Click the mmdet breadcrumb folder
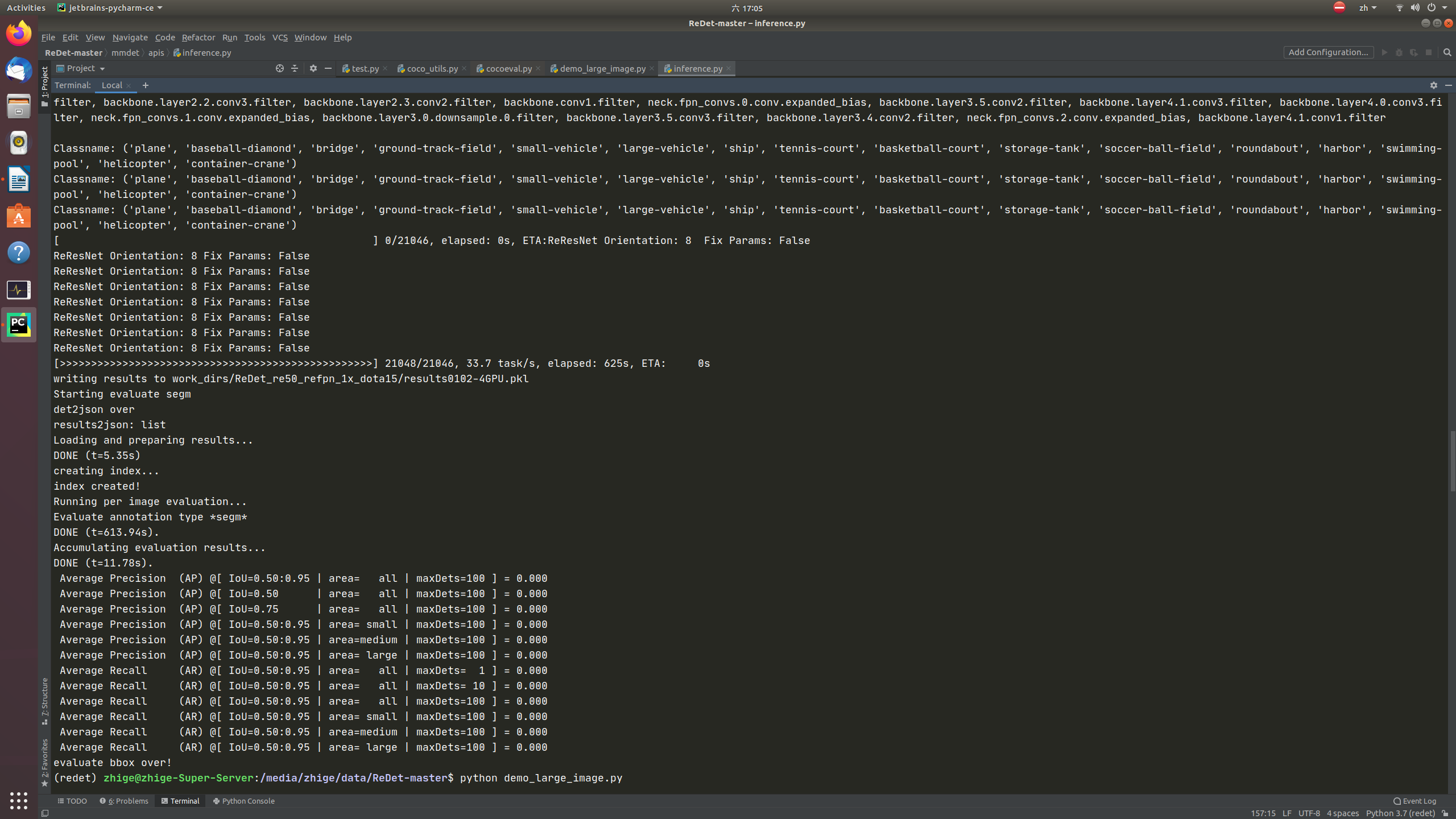 tap(125, 52)
